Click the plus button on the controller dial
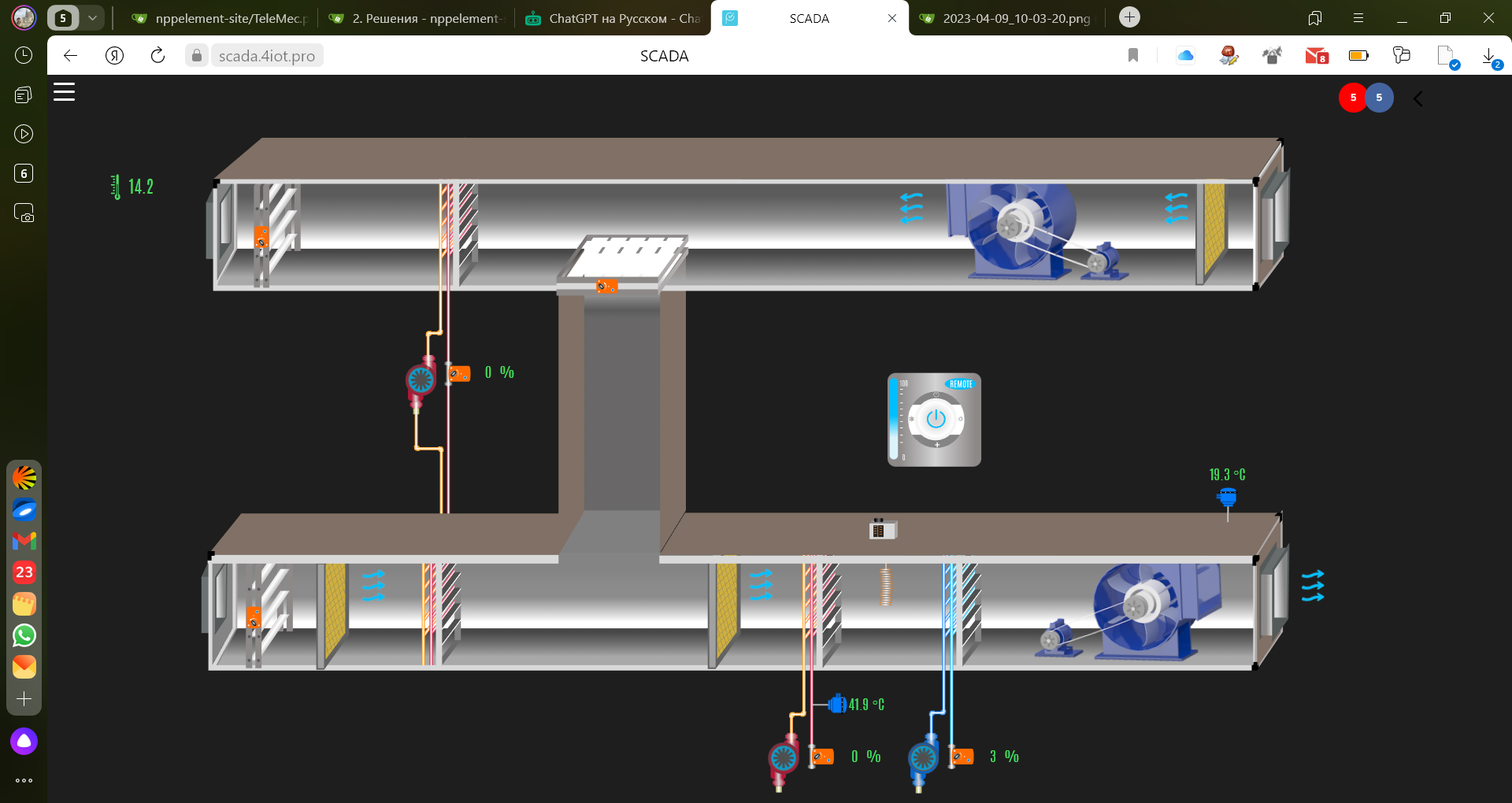 point(937,445)
